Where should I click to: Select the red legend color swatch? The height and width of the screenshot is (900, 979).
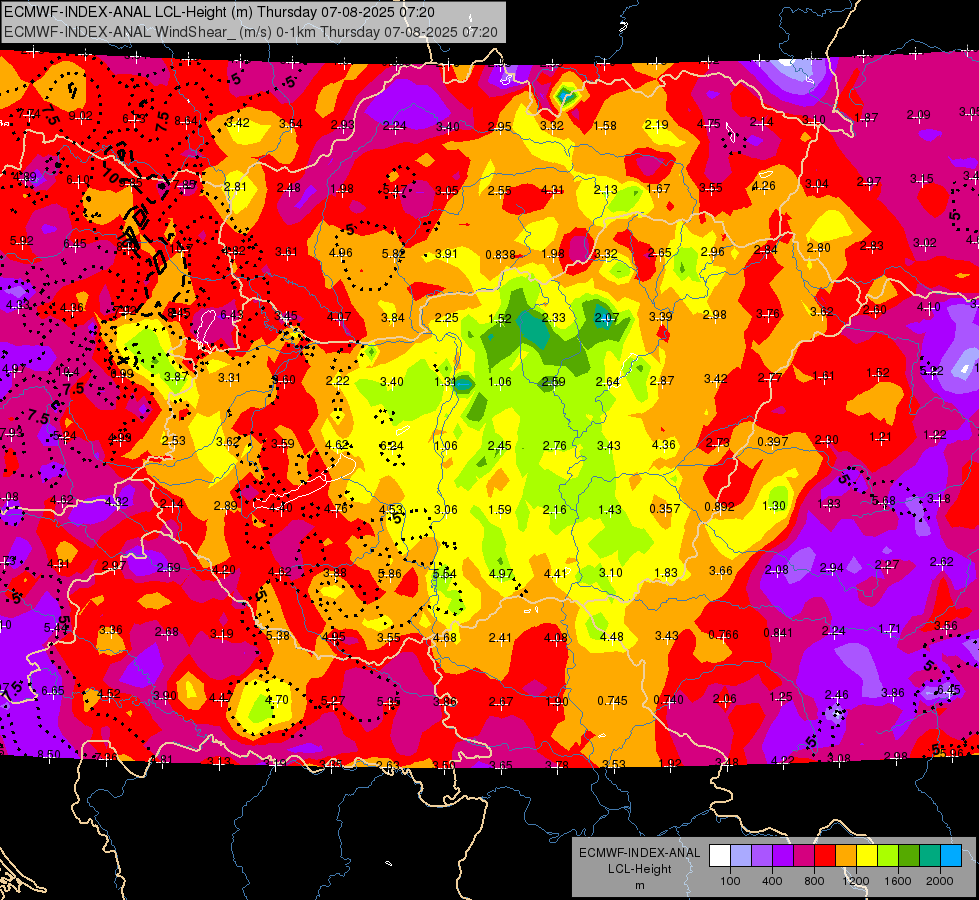(x=825, y=855)
